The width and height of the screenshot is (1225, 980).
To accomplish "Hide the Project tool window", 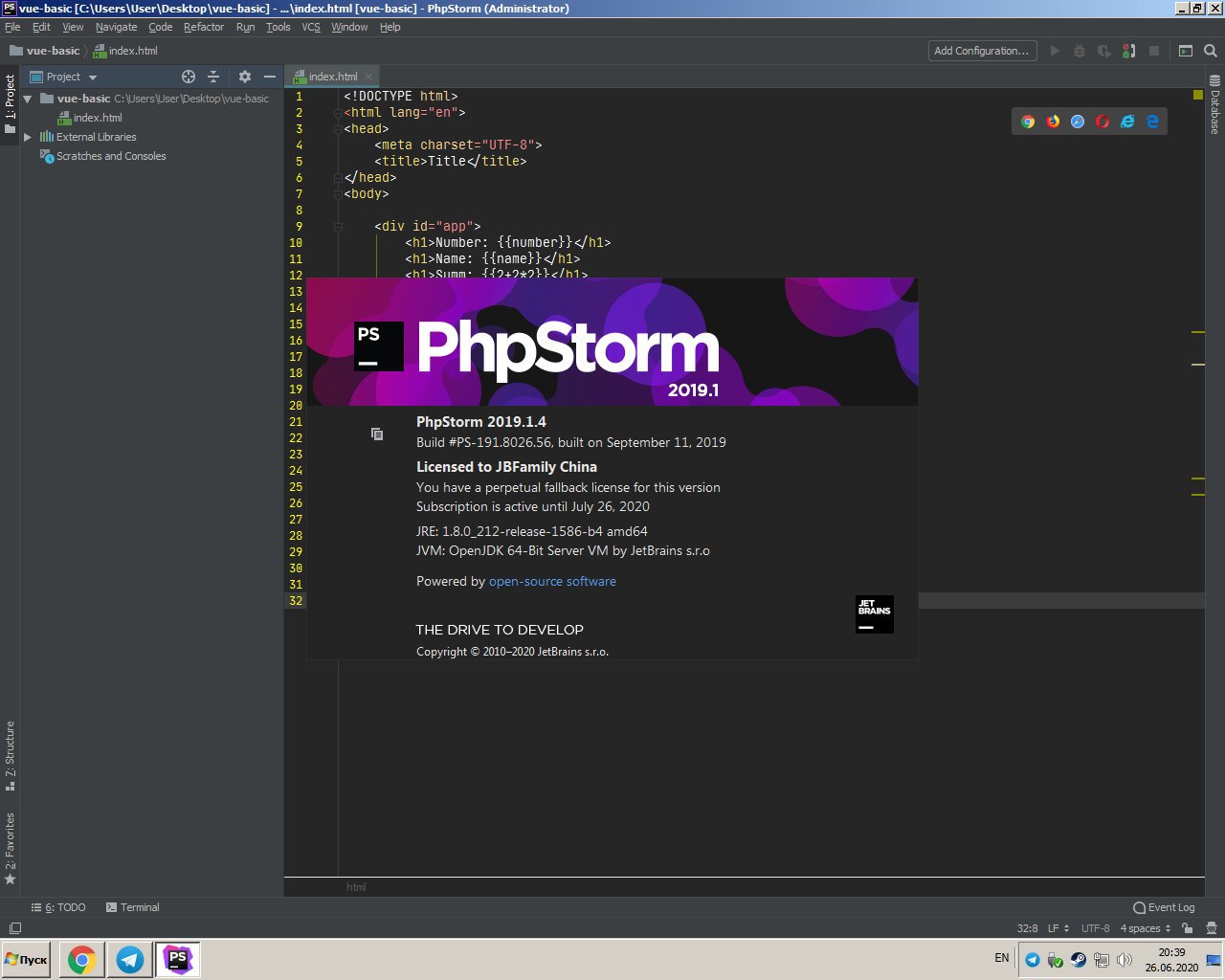I will pos(270,77).
